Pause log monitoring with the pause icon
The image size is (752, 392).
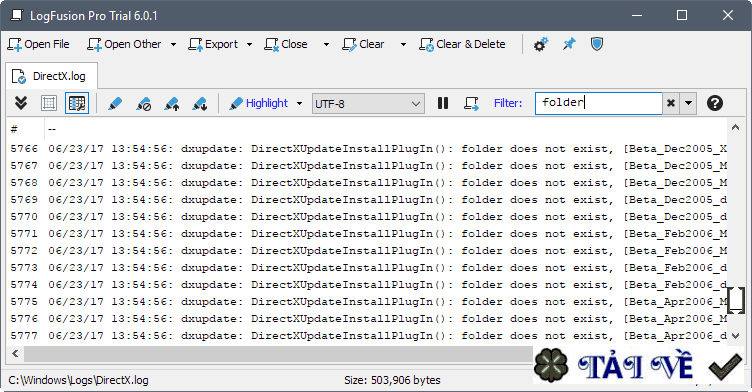pyautogui.click(x=443, y=103)
